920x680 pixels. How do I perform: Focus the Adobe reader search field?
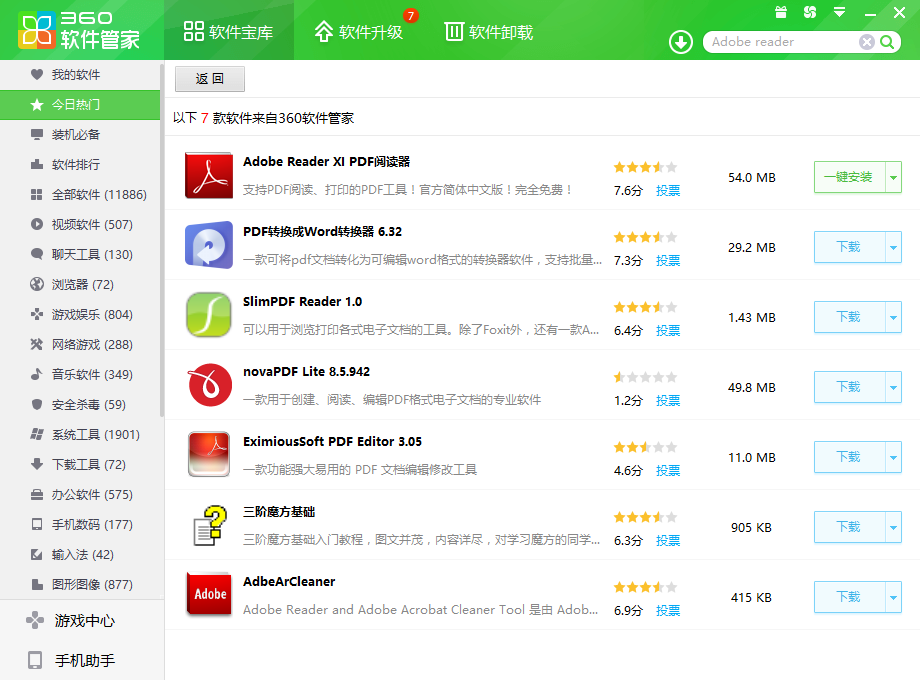coord(782,42)
